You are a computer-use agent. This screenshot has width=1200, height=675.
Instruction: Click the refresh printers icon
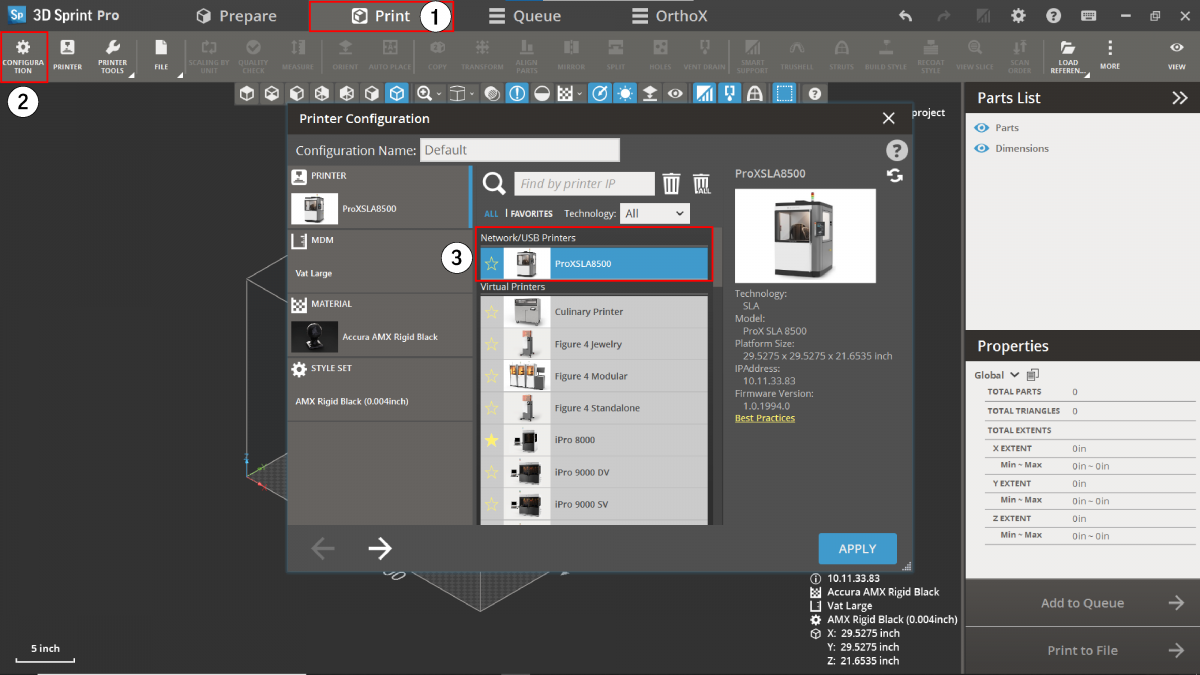[895, 176]
